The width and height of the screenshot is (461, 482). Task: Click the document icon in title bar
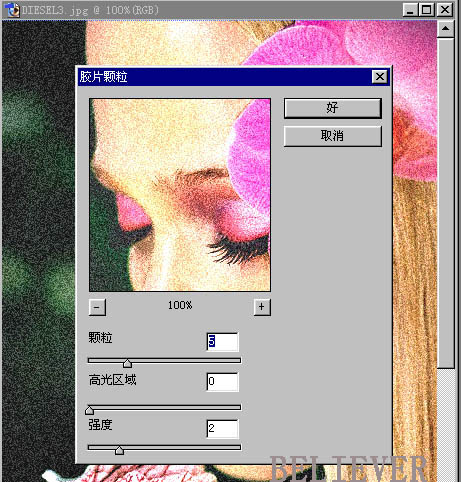pos(13,10)
